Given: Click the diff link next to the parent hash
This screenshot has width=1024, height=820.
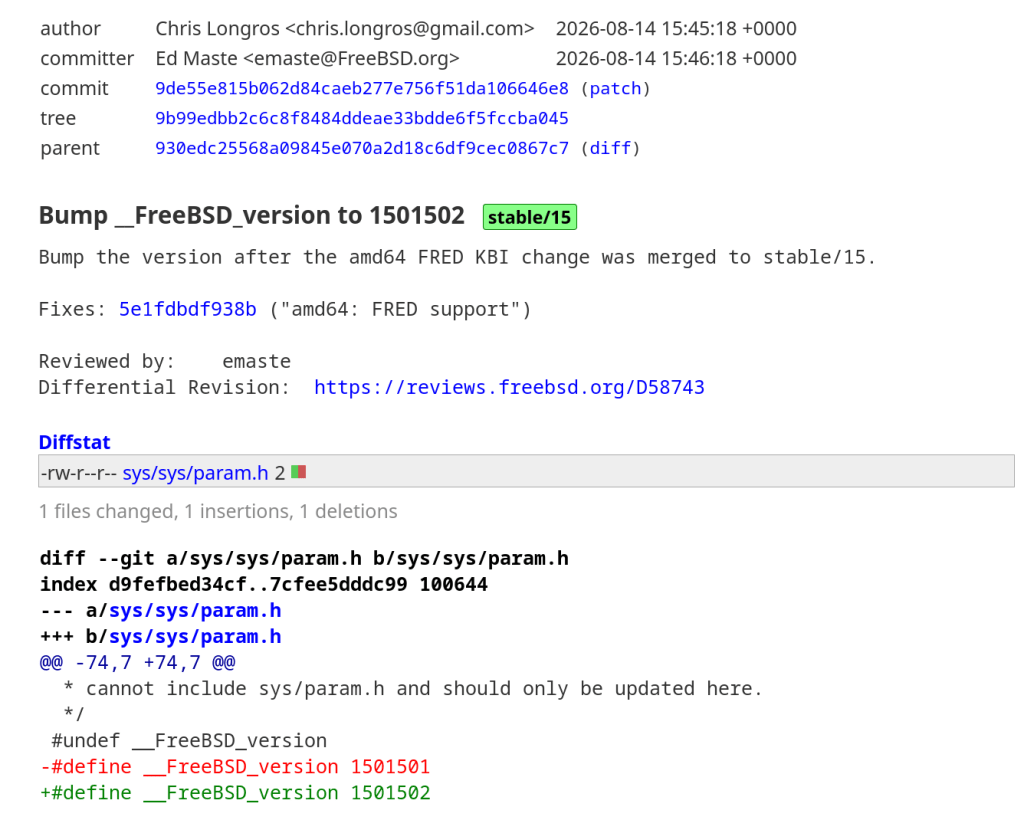Looking at the screenshot, I should (x=610, y=148).
